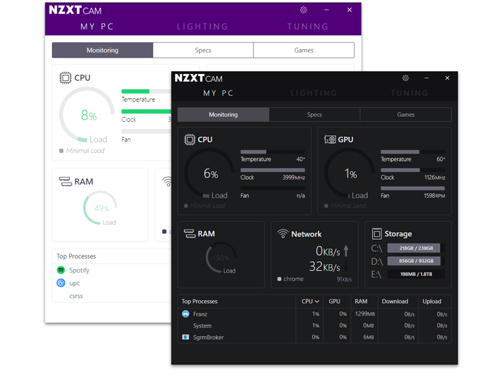This screenshot has width=500, height=370.
Task: Click the CPU chip icon in dark window
Action: (x=190, y=139)
